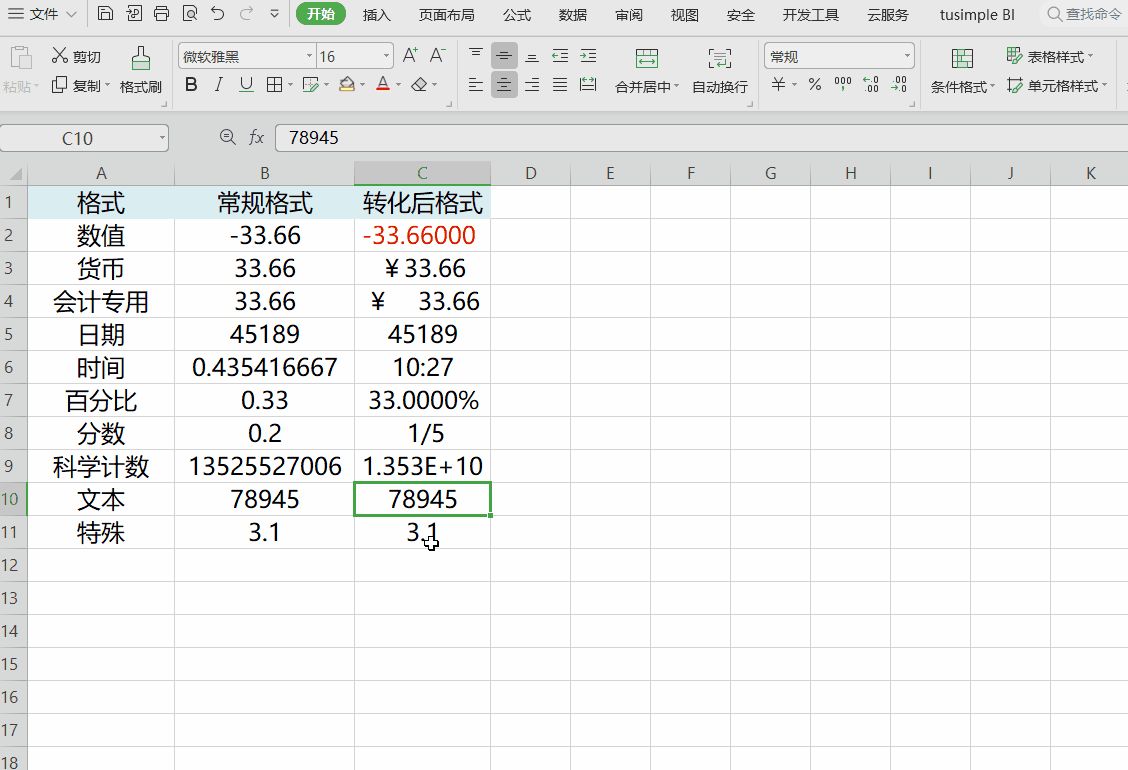1128x770 pixels.
Task: Click the percent style icon
Action: click(x=815, y=85)
